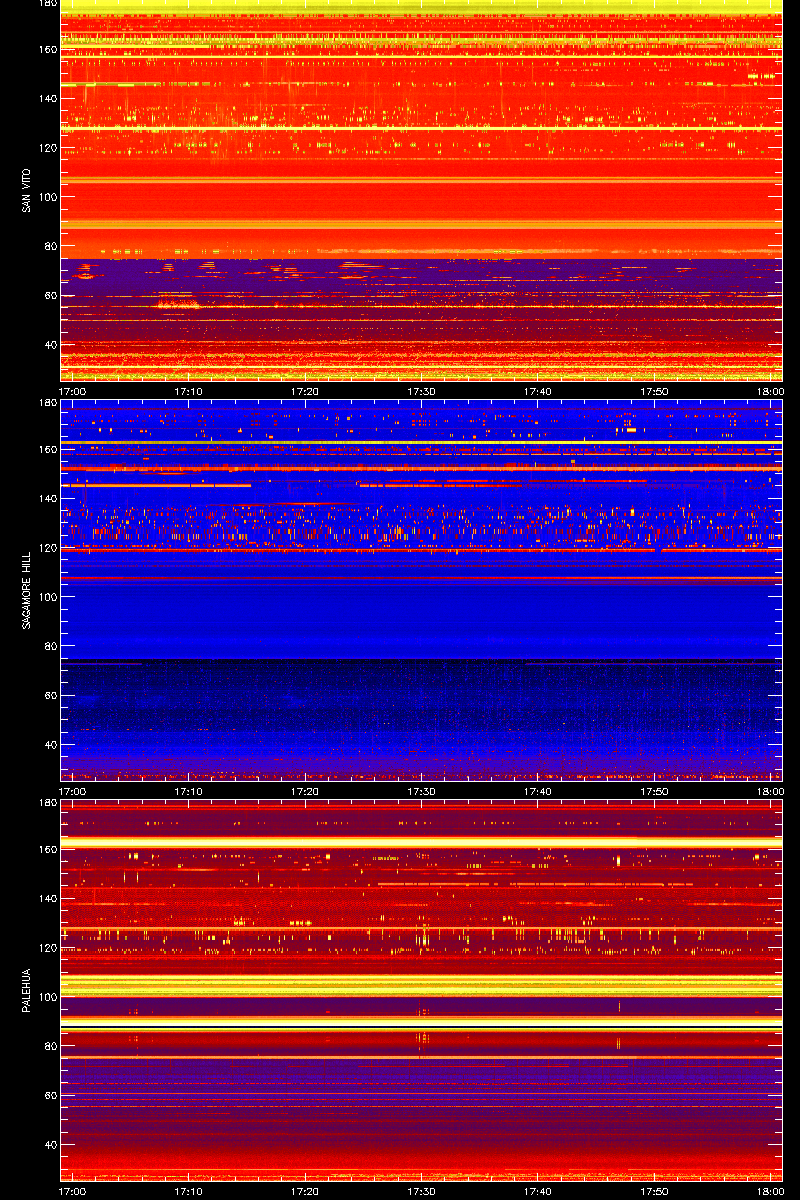
Task: Choose 180 on the Palehua frequency axis
Action: [x=46, y=802]
